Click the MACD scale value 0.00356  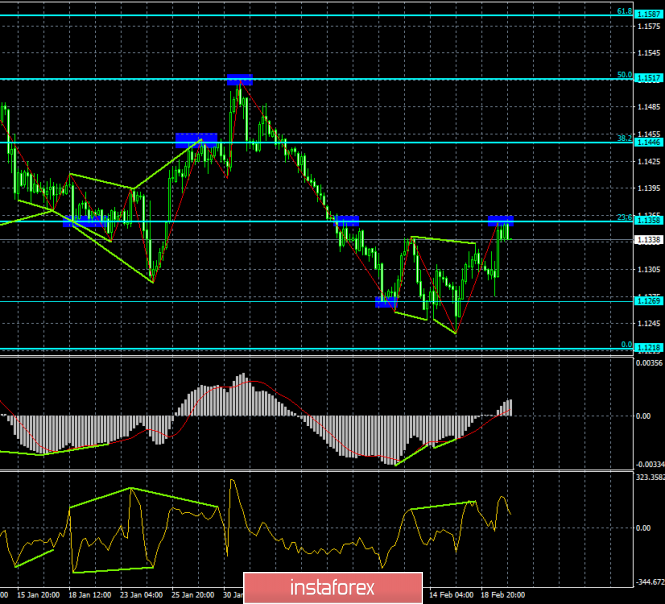(x=649, y=363)
